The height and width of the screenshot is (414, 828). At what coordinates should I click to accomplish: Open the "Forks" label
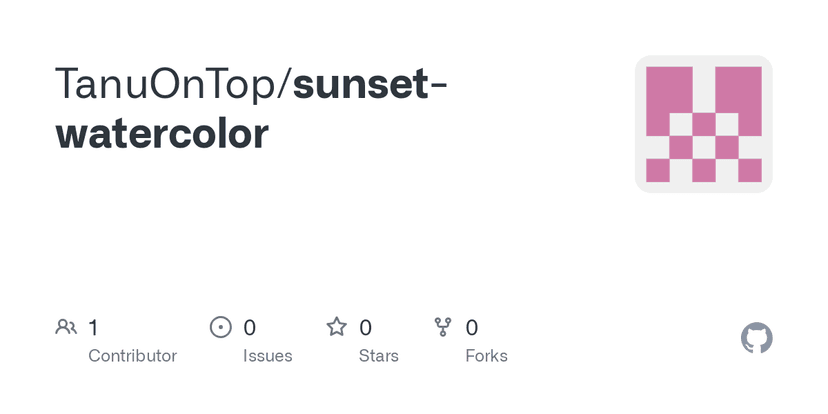(487, 356)
